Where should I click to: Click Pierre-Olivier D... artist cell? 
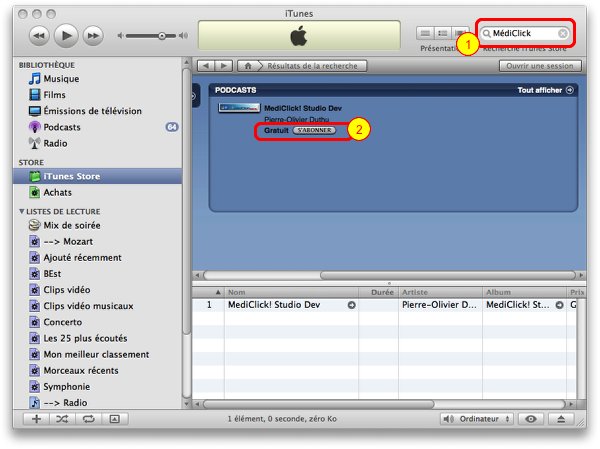coord(439,305)
